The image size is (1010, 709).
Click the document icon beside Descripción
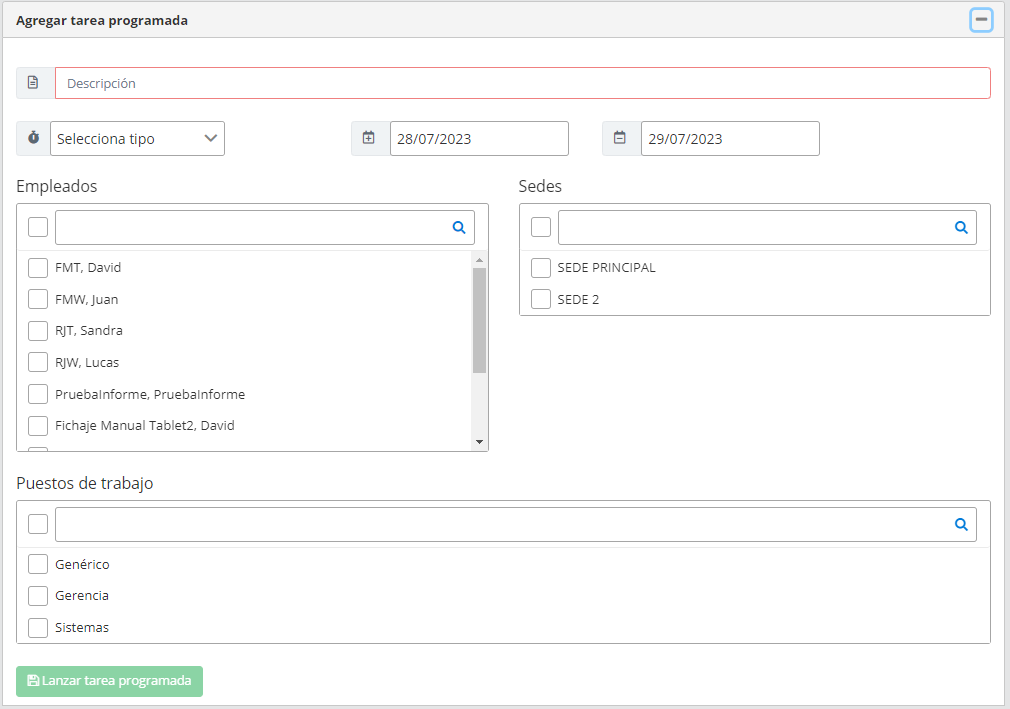(x=34, y=83)
